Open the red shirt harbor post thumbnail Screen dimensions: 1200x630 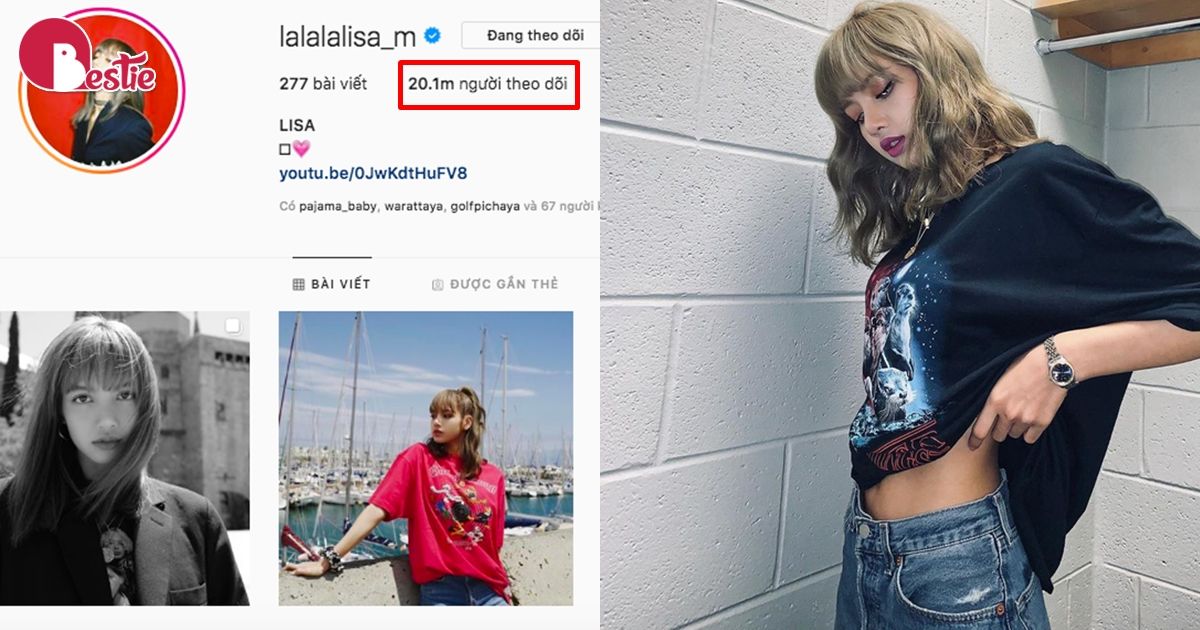(426, 458)
